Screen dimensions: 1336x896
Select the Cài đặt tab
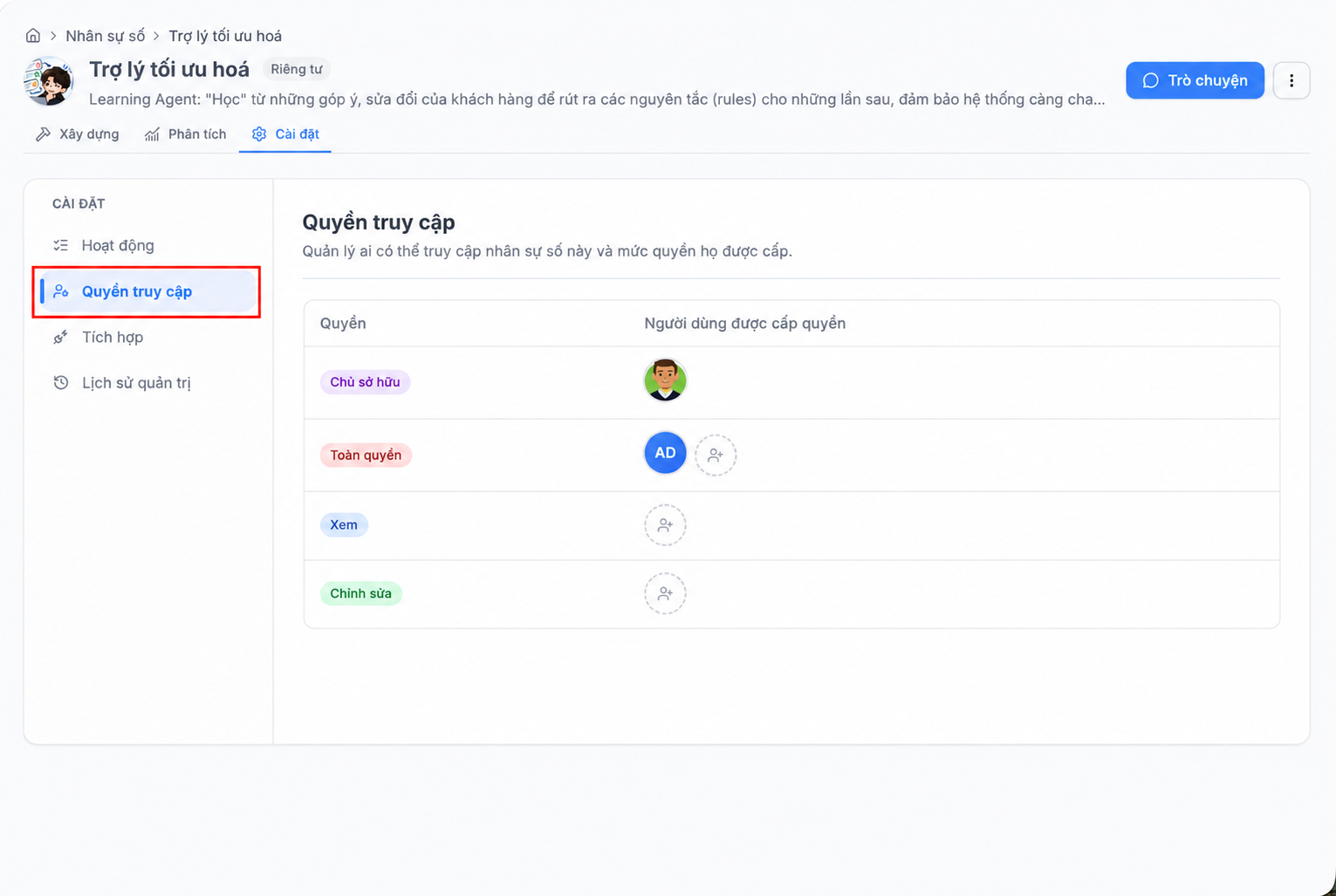285,133
